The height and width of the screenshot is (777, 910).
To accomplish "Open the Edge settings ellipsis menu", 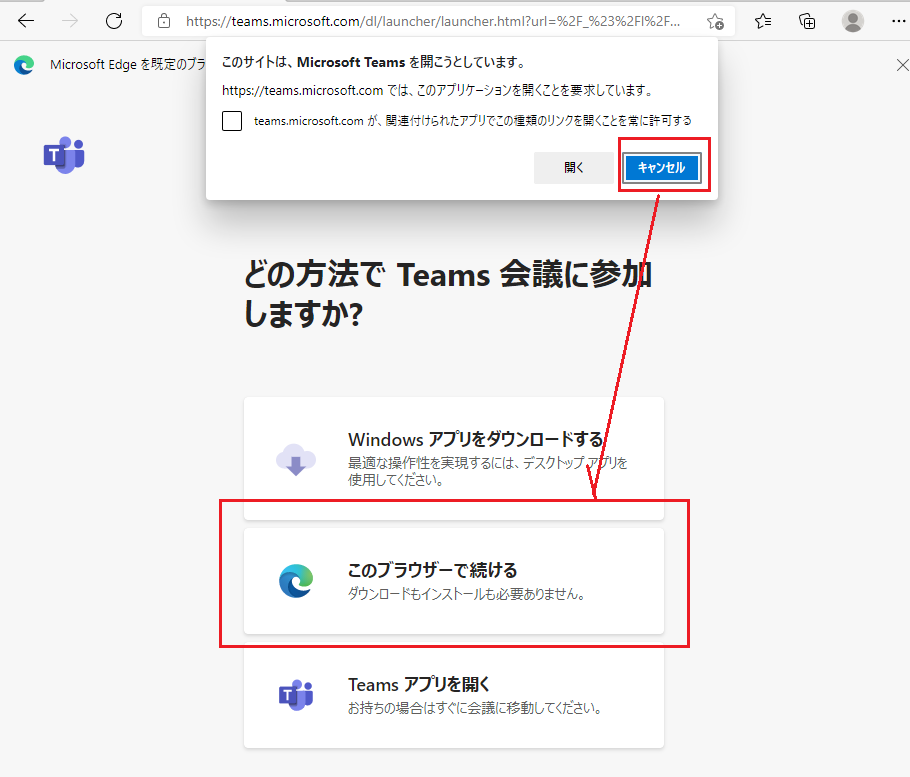I will pyautogui.click(x=898, y=21).
